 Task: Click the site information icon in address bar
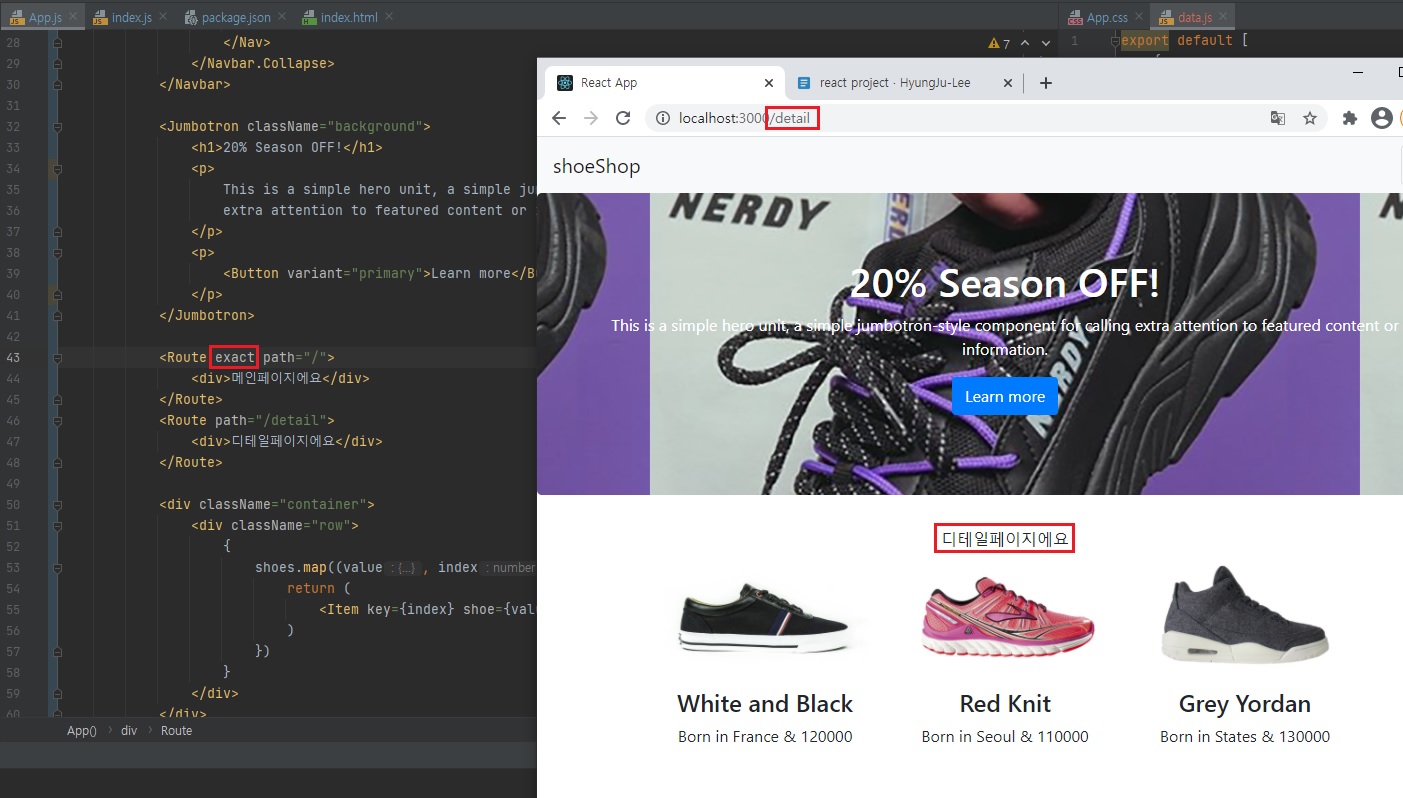(x=662, y=118)
